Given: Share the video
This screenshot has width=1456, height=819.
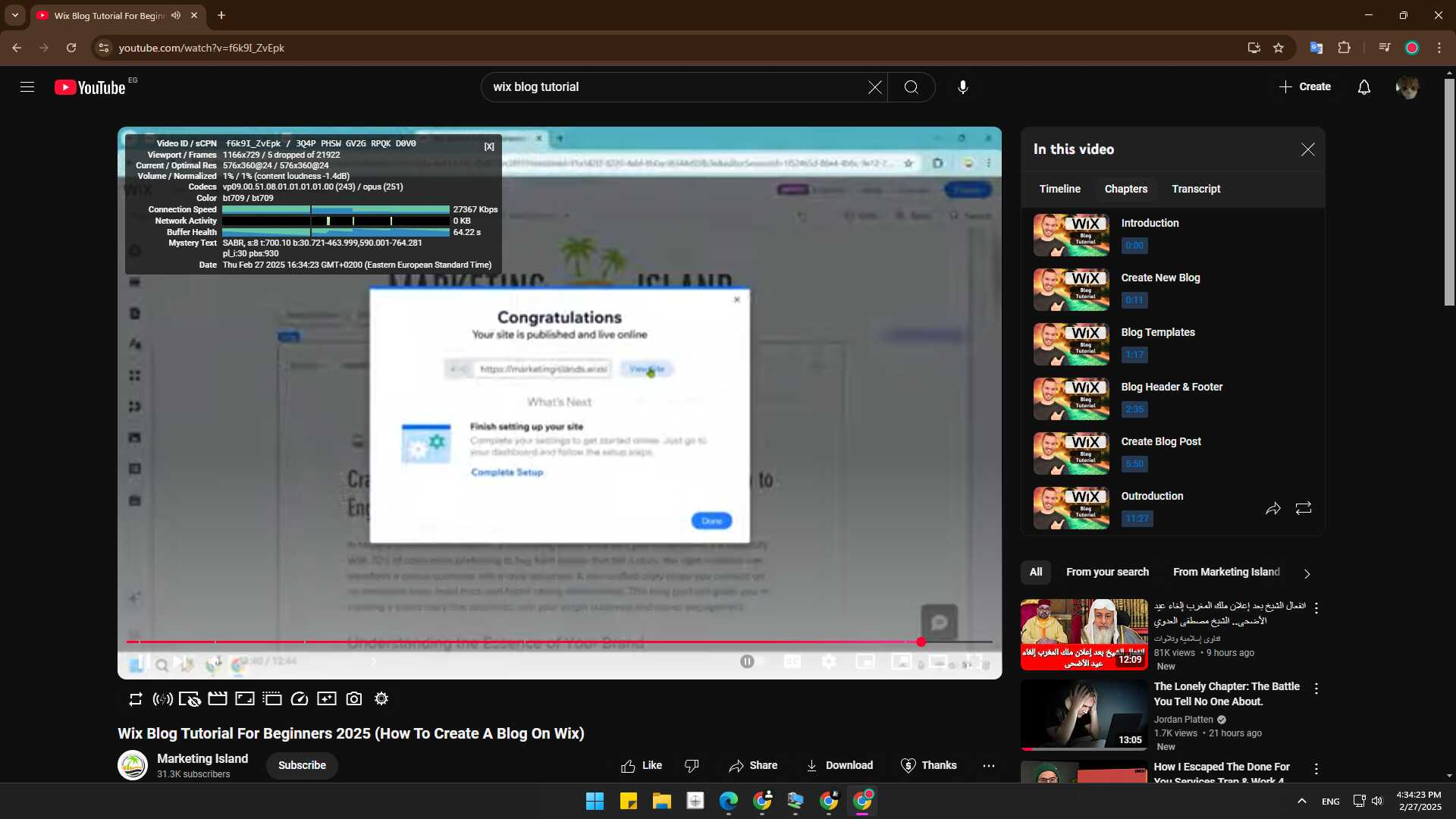Looking at the screenshot, I should pyautogui.click(x=753, y=766).
